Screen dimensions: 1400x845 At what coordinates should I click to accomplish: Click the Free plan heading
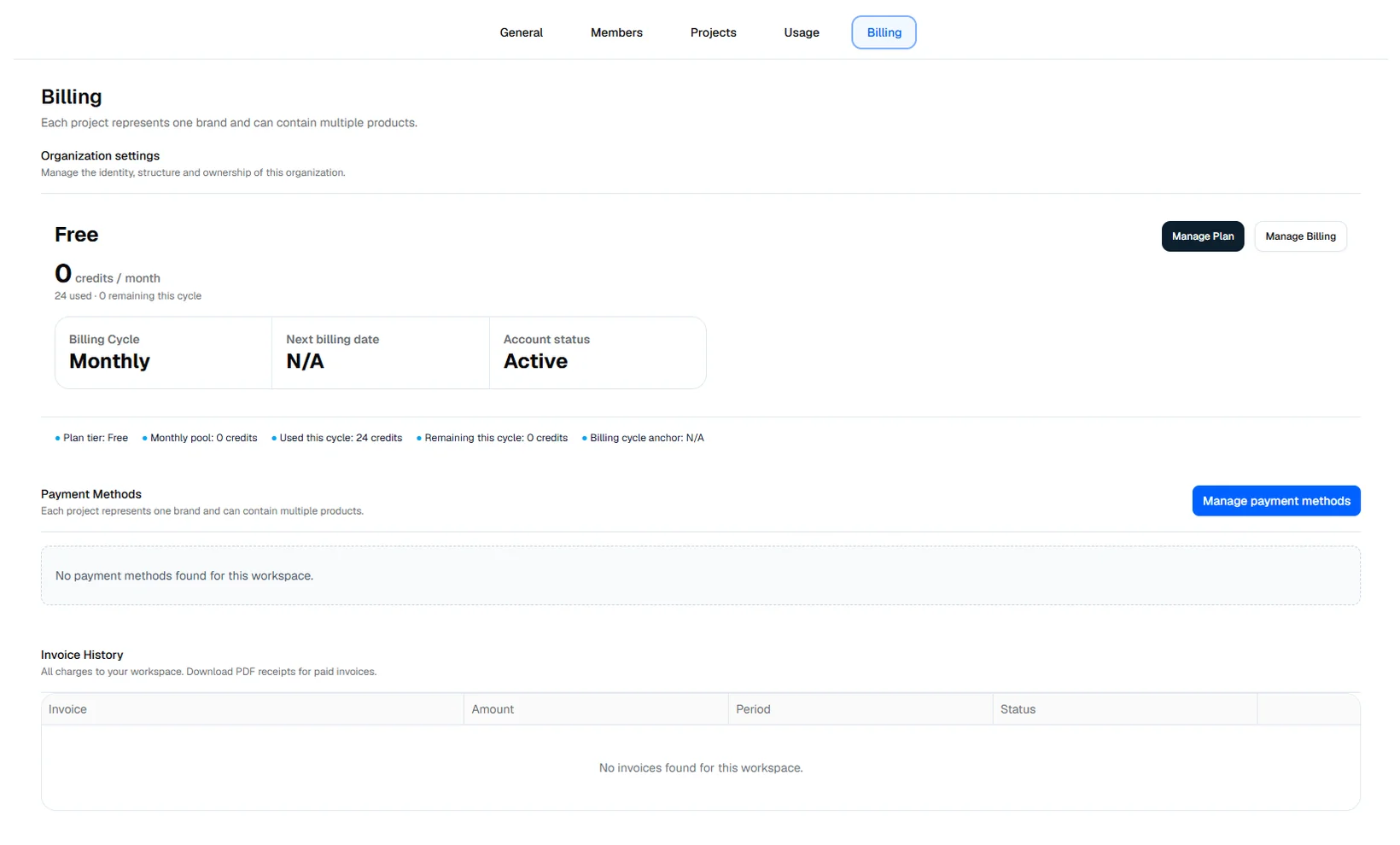point(77,235)
